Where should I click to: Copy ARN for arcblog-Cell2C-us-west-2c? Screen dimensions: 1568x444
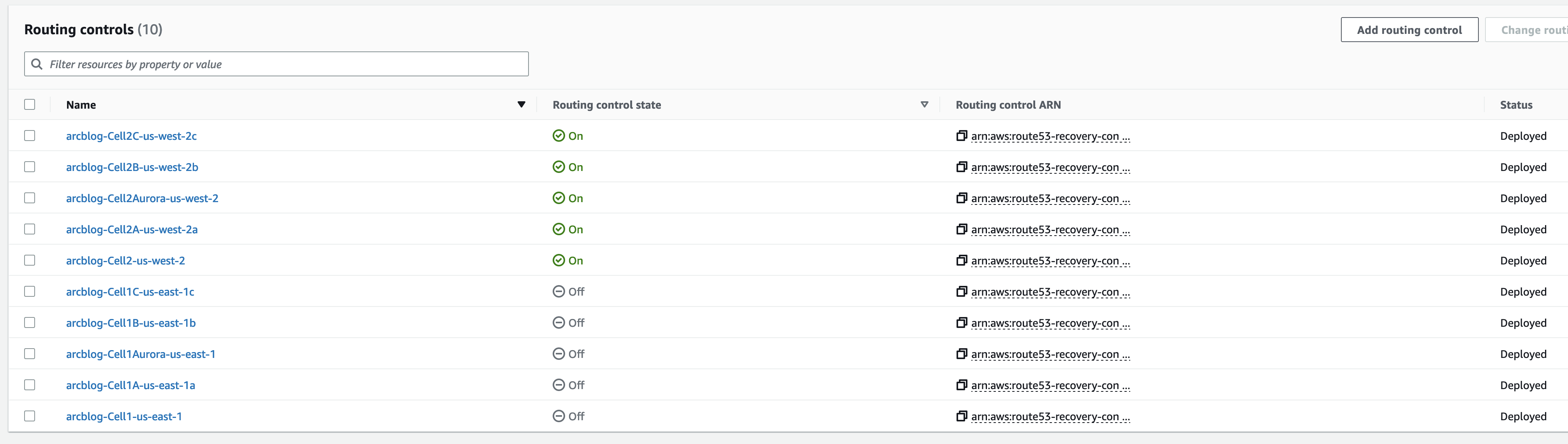961,136
